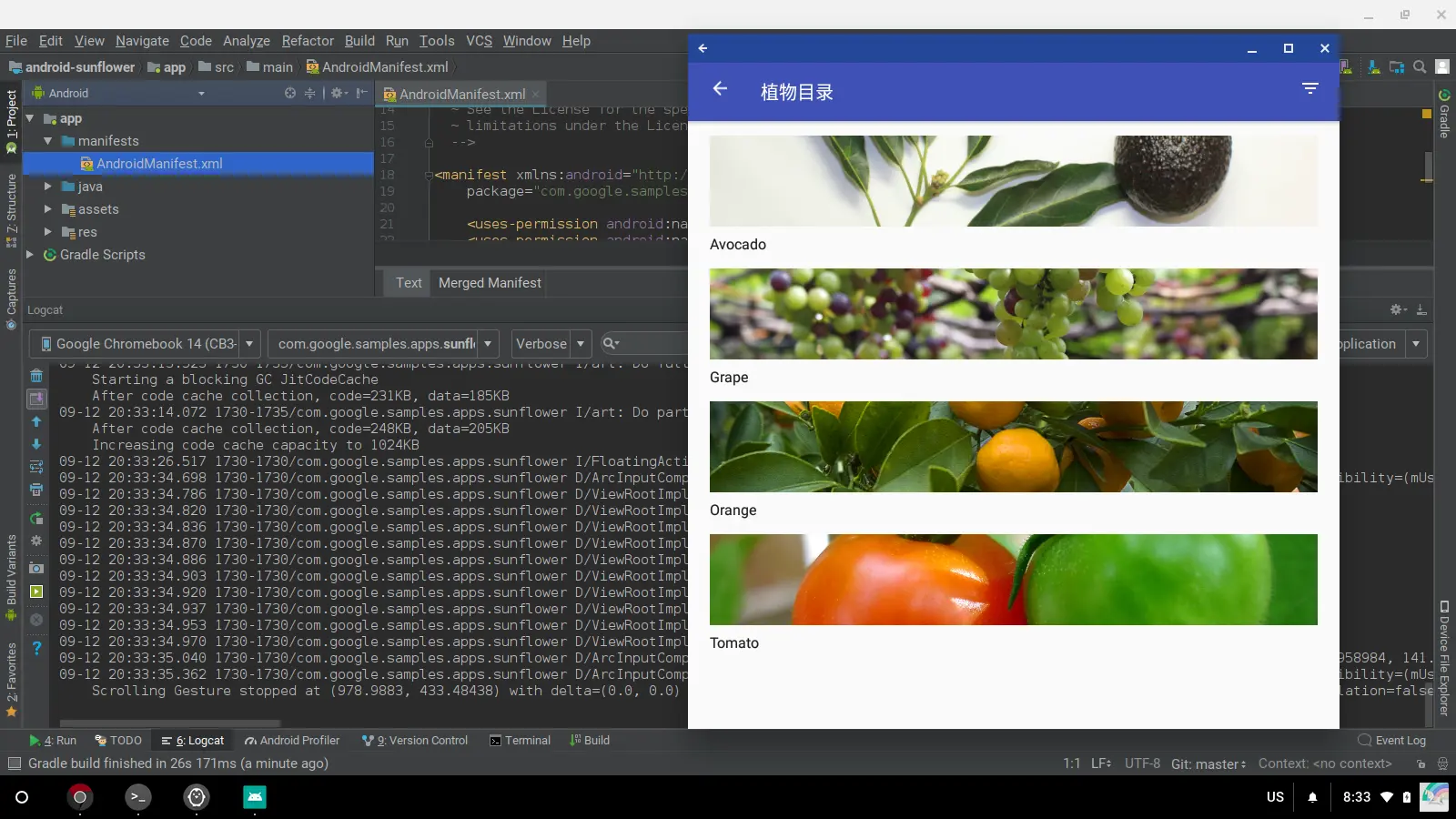1456x819 pixels.
Task: Click the ChromeOS launcher circle
Action: click(x=22, y=797)
